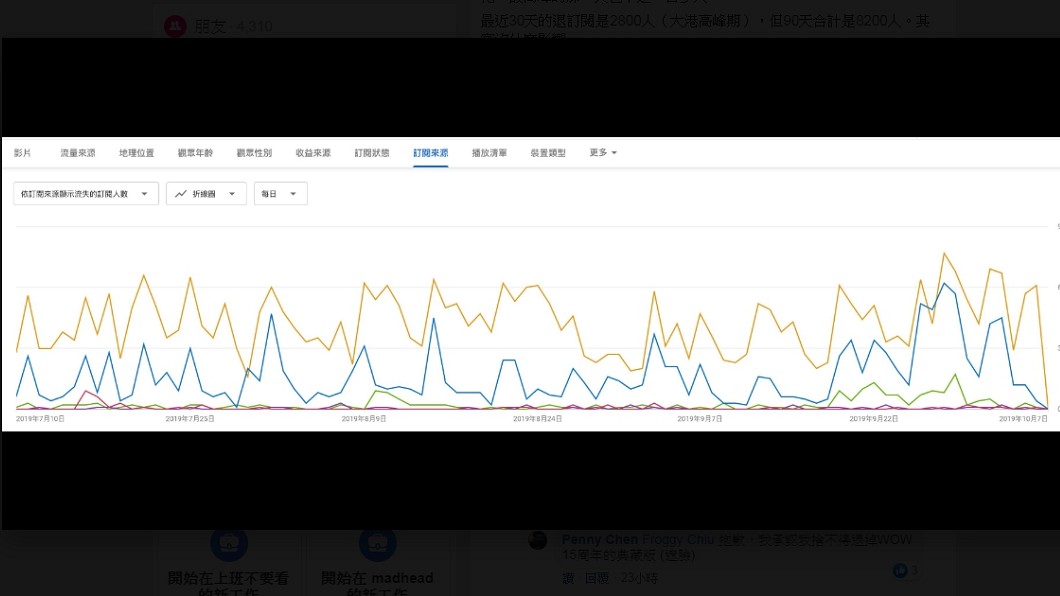This screenshot has height=596, width=1060.
Task: Open the 播放清單 tab
Action: [489, 153]
